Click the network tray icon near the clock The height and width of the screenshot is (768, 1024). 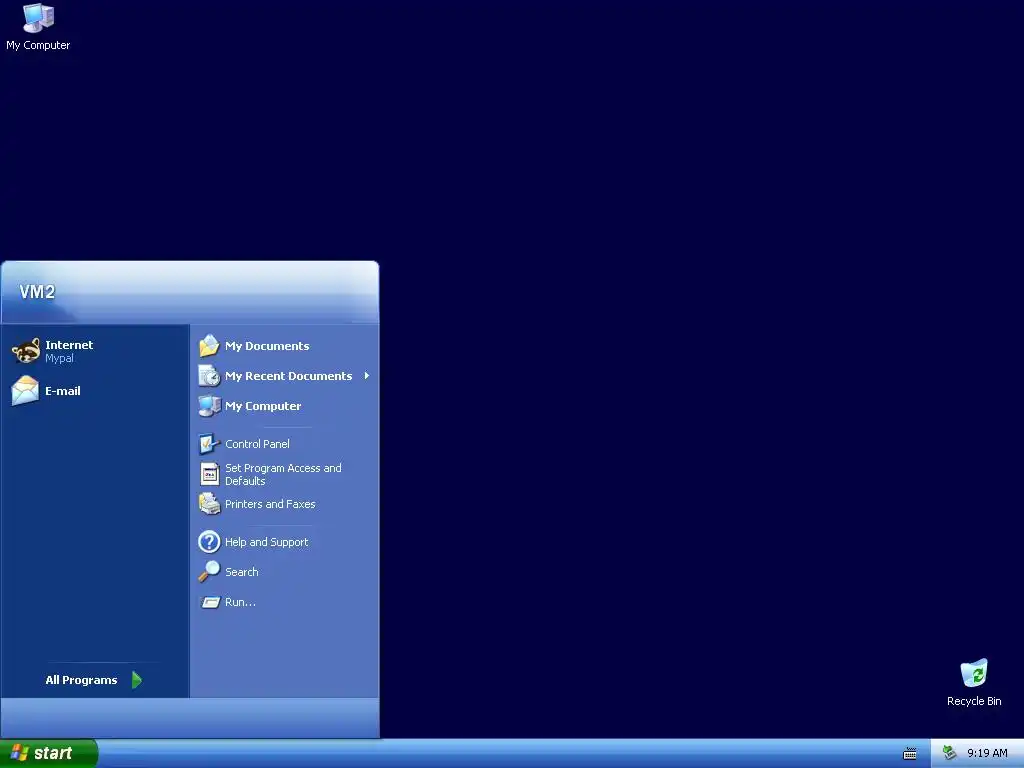coord(949,753)
